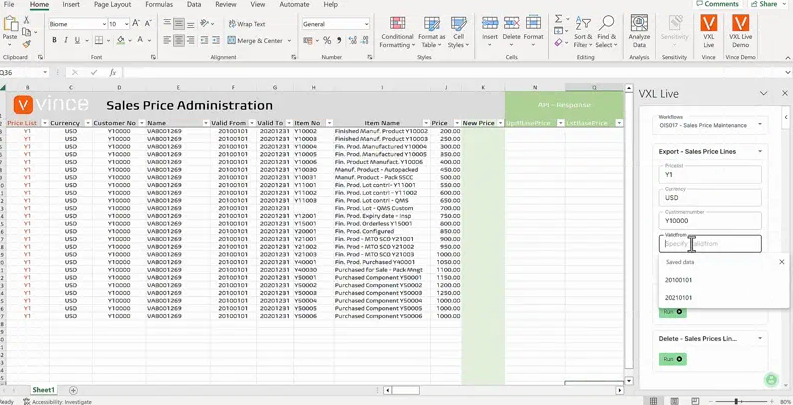Image resolution: width=793 pixels, height=405 pixels.
Task: Run the Delete Sales Prices Lines workflow
Action: (672, 359)
